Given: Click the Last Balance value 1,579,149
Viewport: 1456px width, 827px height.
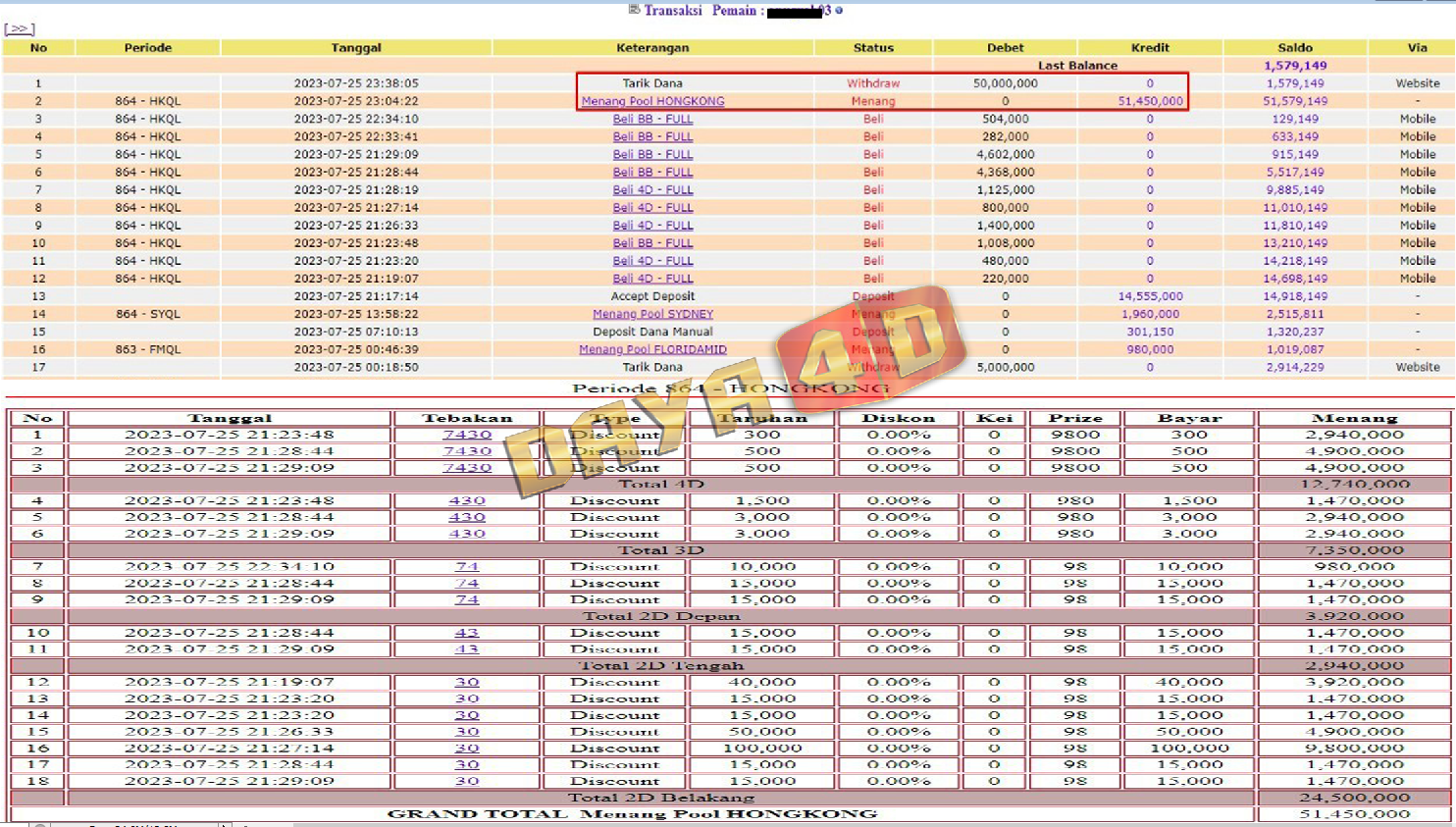Looking at the screenshot, I should (1295, 66).
